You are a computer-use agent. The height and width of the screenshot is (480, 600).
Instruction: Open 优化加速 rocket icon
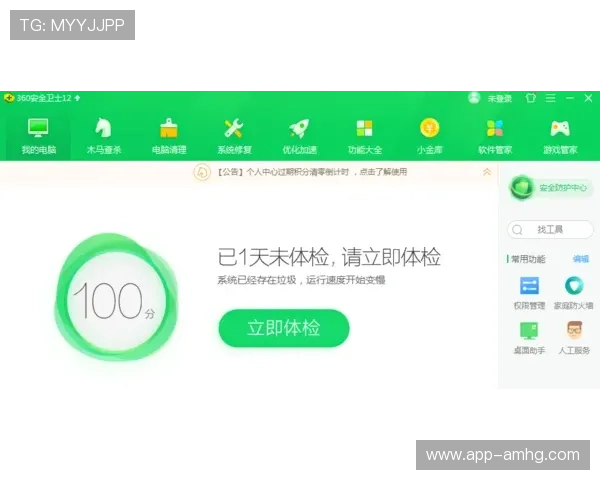pyautogui.click(x=299, y=128)
